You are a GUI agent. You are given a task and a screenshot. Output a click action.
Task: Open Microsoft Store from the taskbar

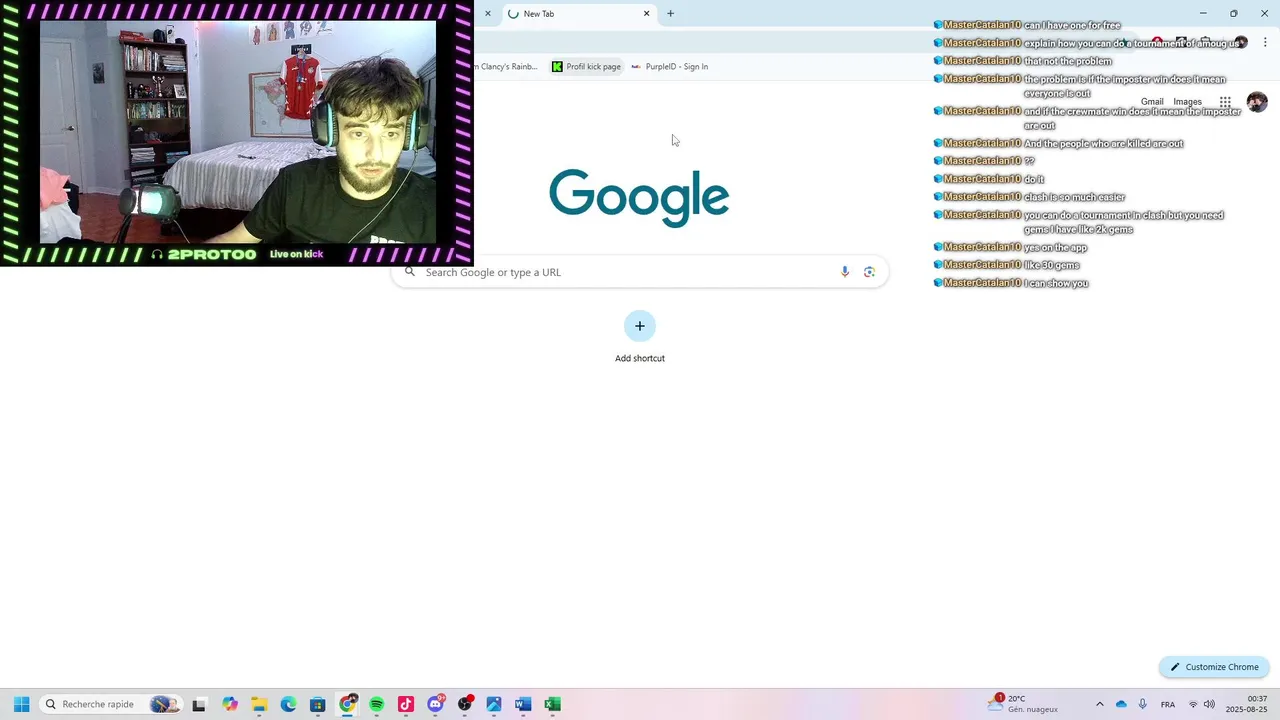[318, 704]
